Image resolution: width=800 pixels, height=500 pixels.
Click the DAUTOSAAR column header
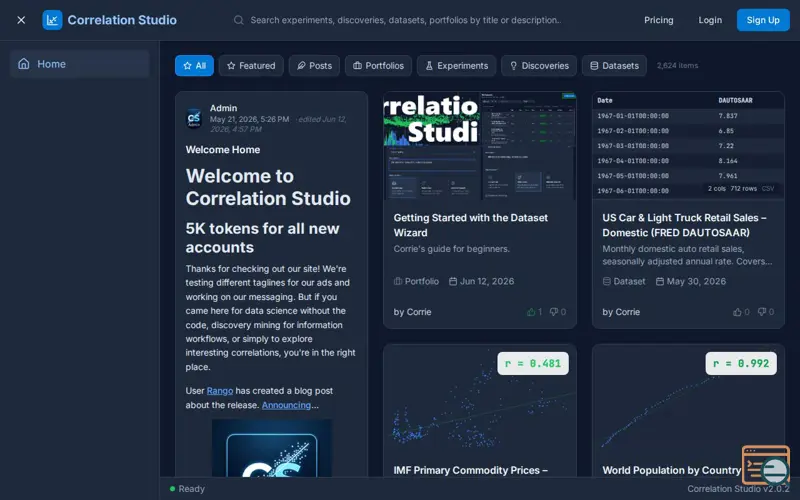pos(735,101)
